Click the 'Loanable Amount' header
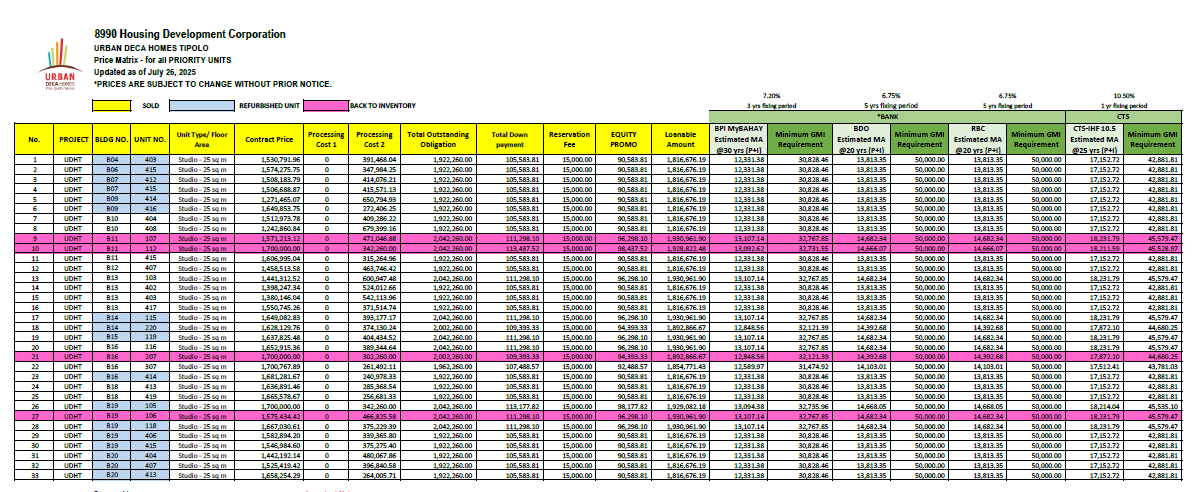The image size is (1204, 492). [680, 138]
